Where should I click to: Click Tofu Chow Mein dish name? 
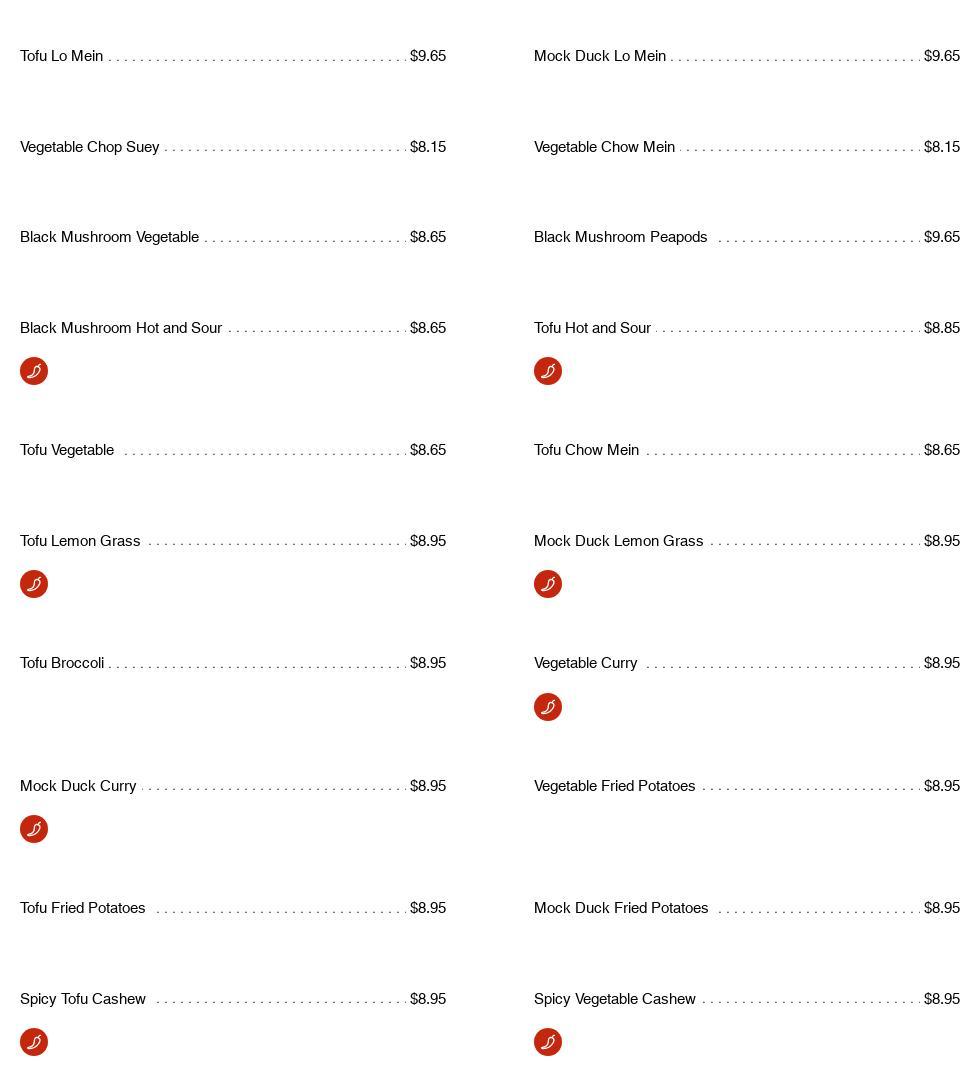coord(586,450)
